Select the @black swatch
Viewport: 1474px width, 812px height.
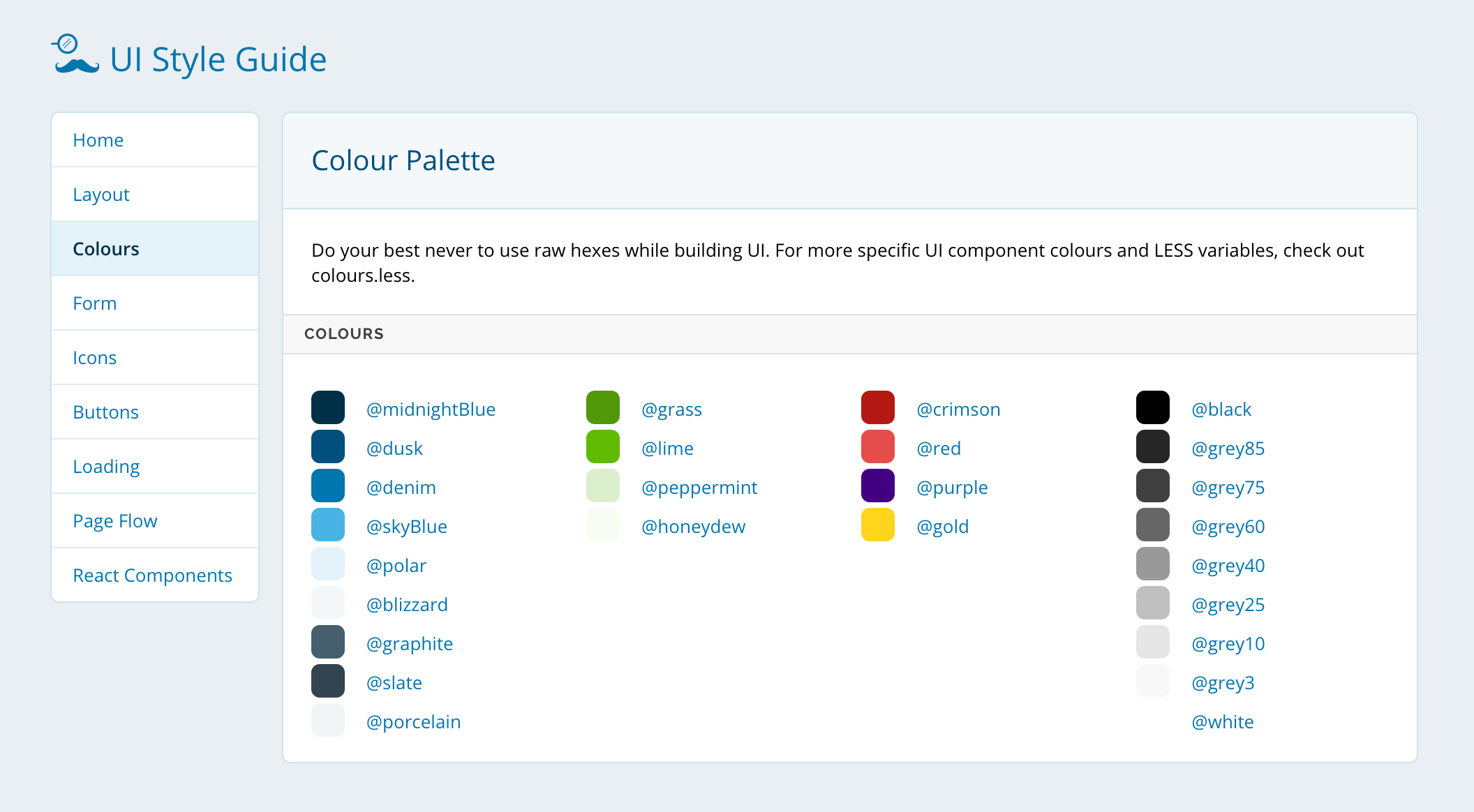pos(1153,407)
